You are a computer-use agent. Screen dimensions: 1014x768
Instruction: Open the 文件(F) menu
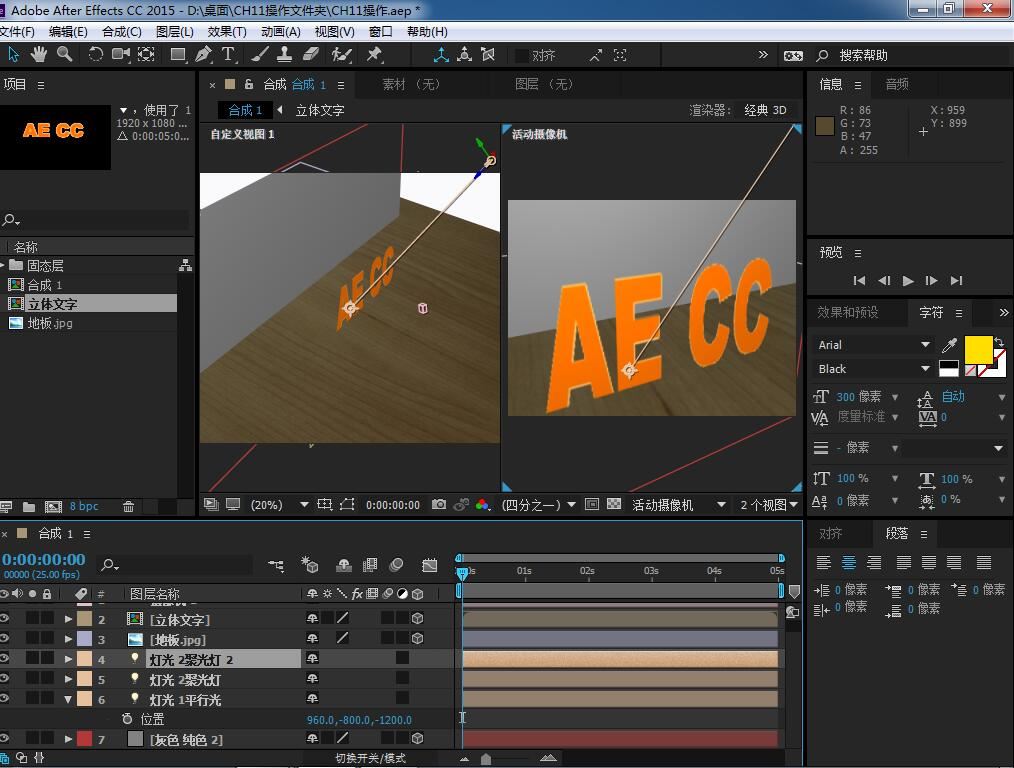(17, 32)
